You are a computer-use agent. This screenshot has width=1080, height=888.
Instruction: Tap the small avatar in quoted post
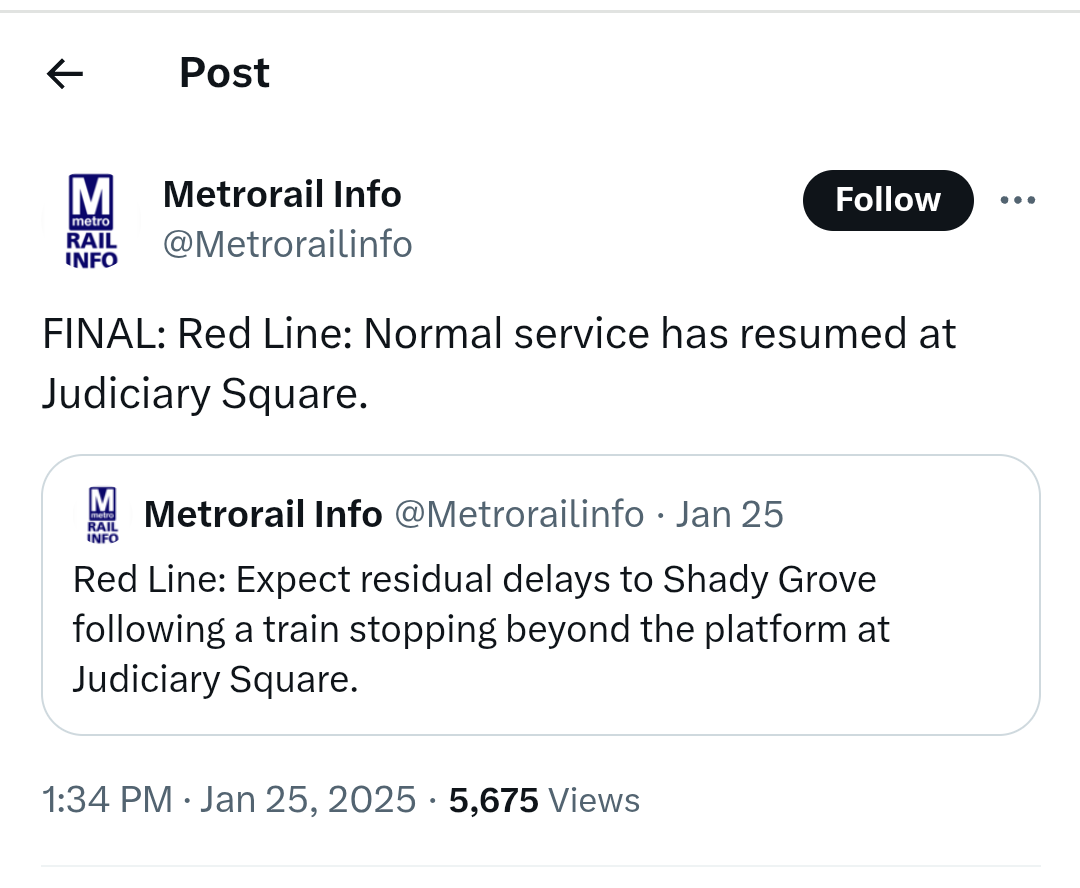click(x=103, y=514)
